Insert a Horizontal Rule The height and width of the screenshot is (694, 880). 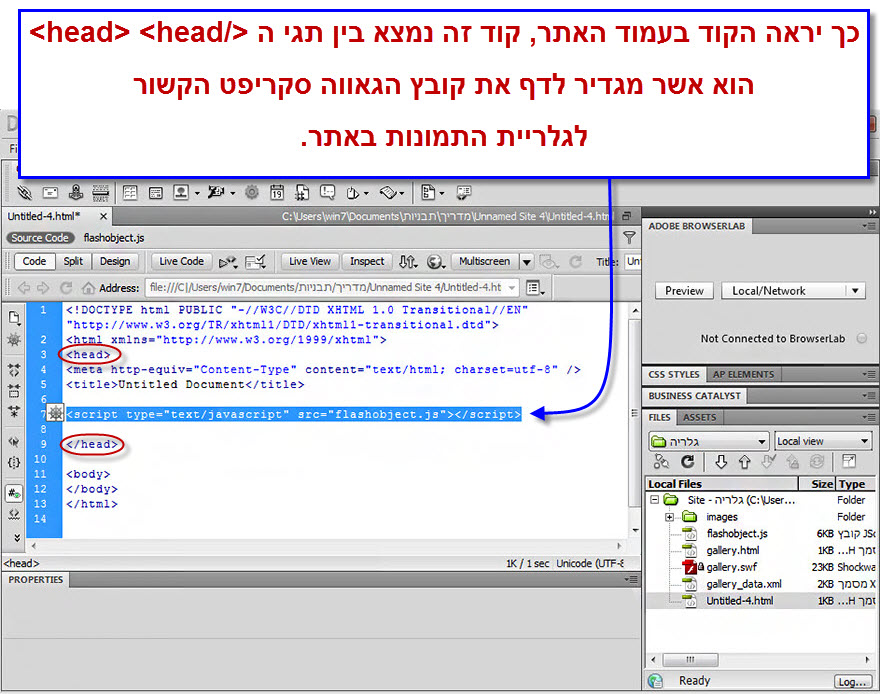click(100, 193)
